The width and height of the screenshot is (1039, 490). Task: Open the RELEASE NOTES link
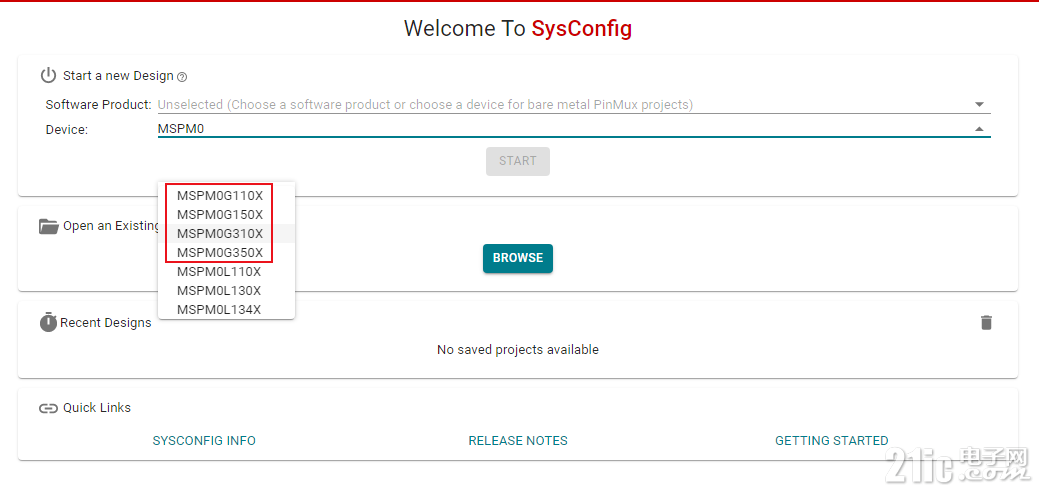518,440
